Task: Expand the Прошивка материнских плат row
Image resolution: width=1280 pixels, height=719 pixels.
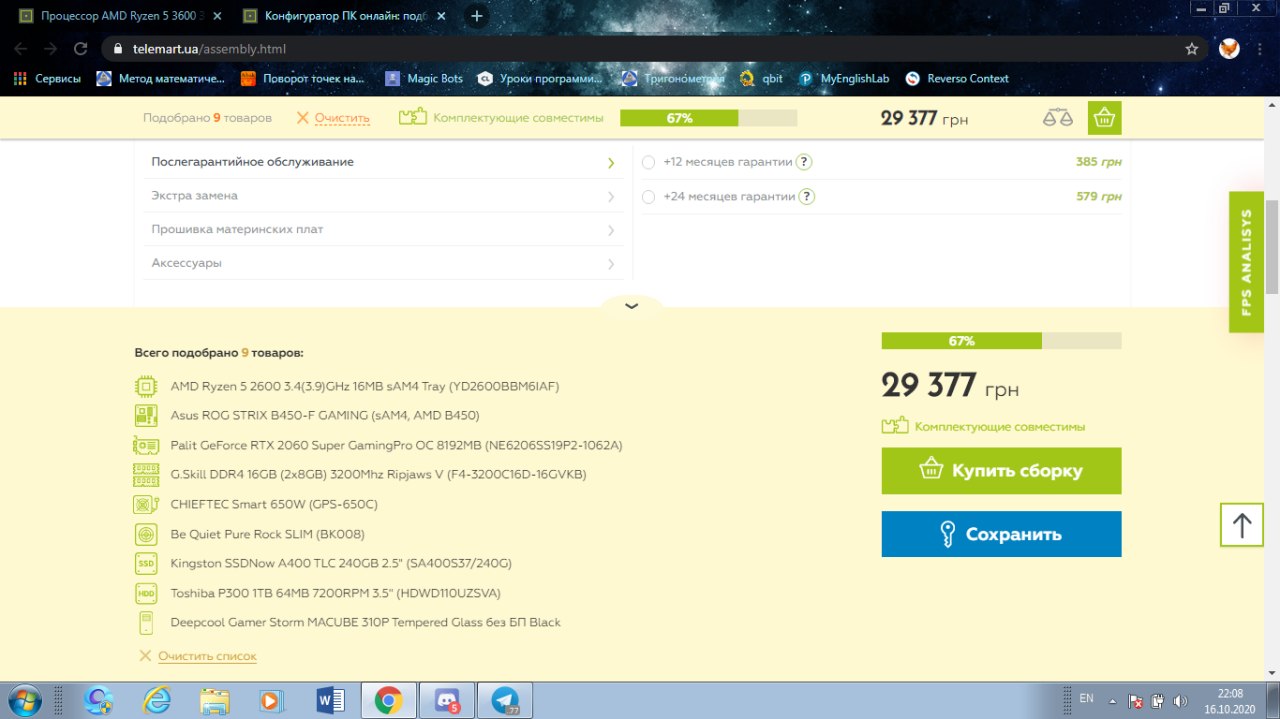Action: pyautogui.click(x=383, y=229)
